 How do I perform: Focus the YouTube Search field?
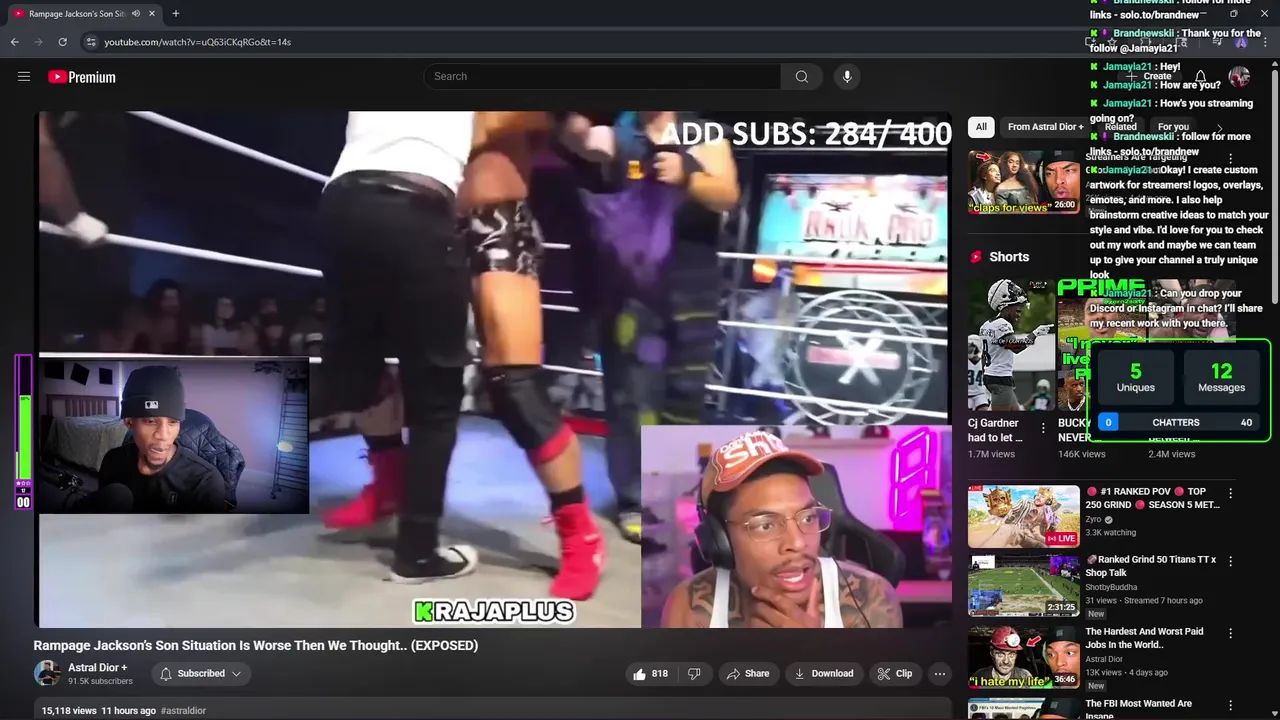click(x=602, y=76)
